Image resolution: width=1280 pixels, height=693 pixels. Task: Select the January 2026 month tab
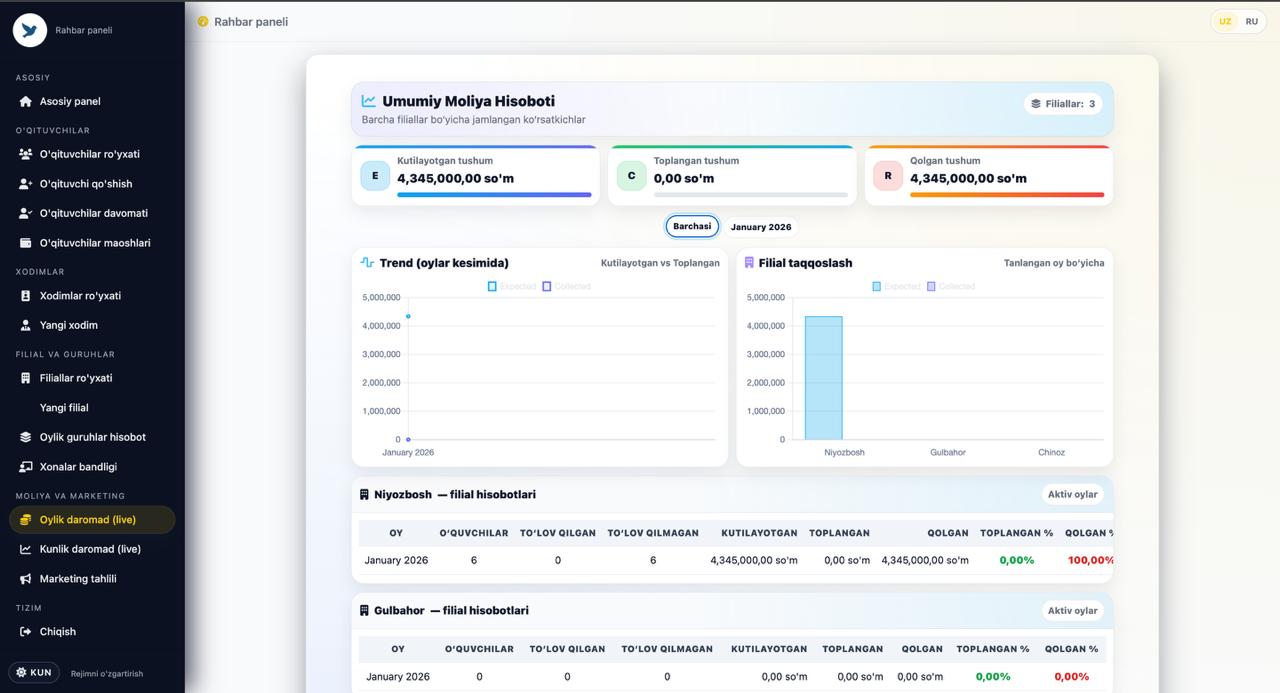(760, 227)
